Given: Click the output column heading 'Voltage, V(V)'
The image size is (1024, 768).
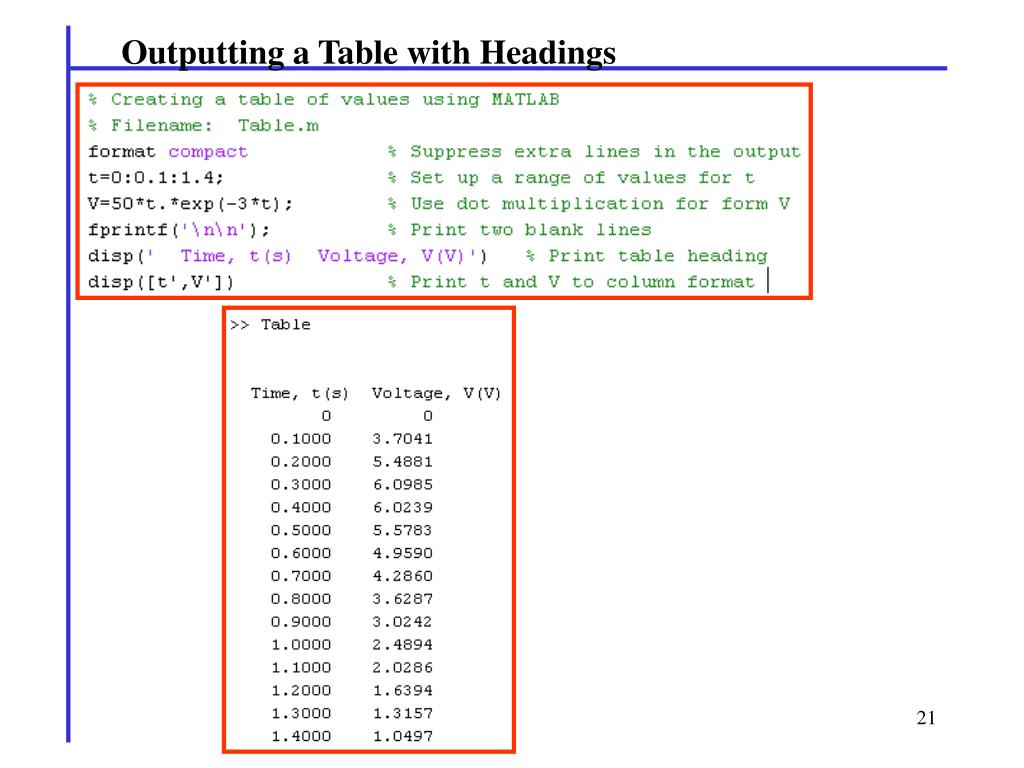Looking at the screenshot, I should coord(436,393).
